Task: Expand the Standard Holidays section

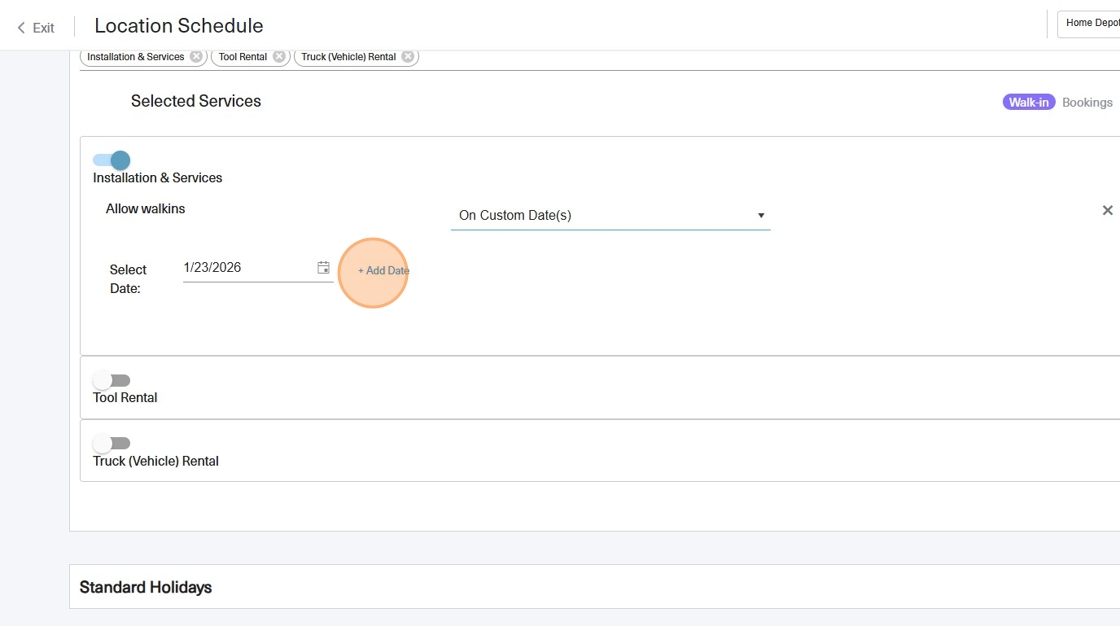Action: coord(145,587)
